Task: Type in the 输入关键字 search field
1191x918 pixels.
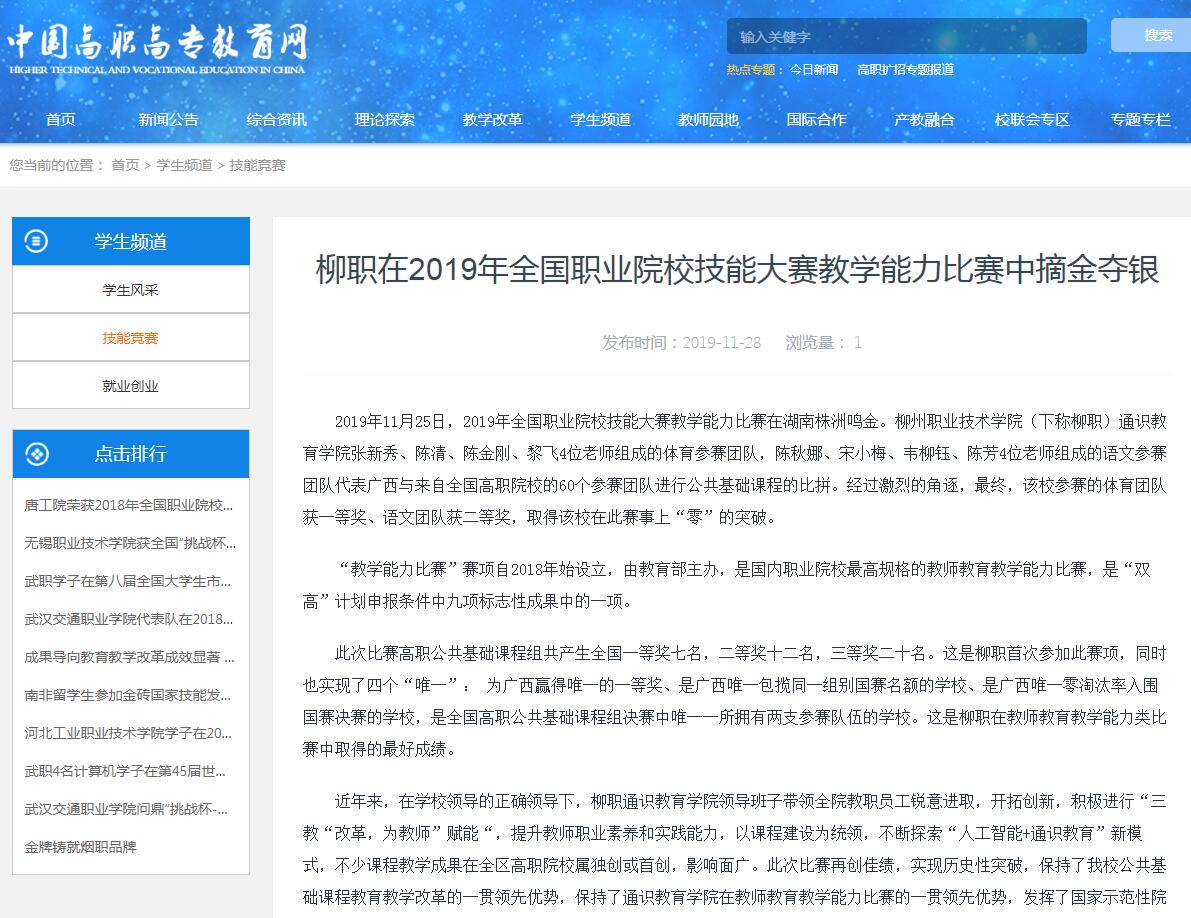Action: [905, 37]
